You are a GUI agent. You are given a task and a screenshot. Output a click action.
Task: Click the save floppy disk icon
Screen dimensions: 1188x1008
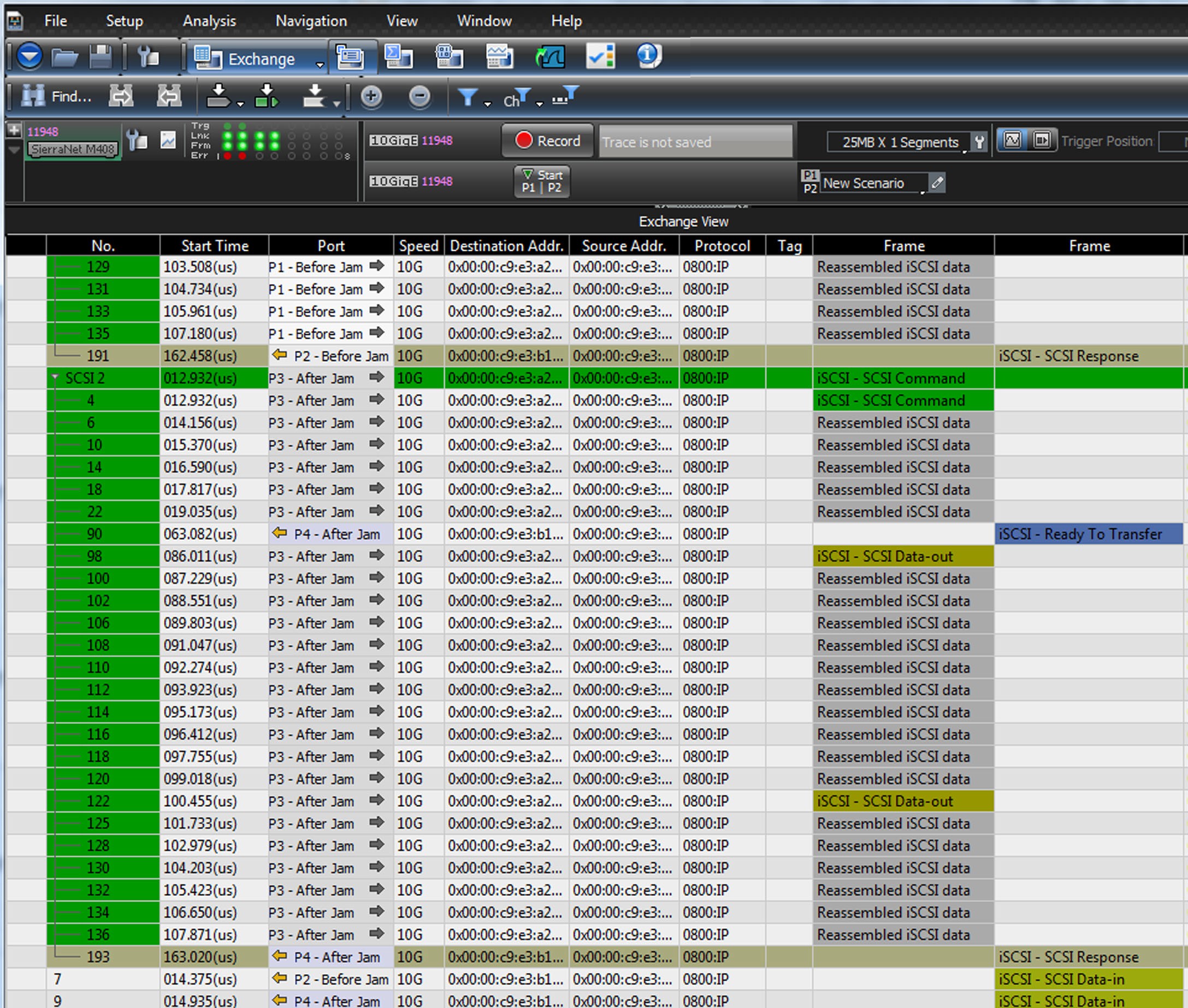pyautogui.click(x=101, y=57)
